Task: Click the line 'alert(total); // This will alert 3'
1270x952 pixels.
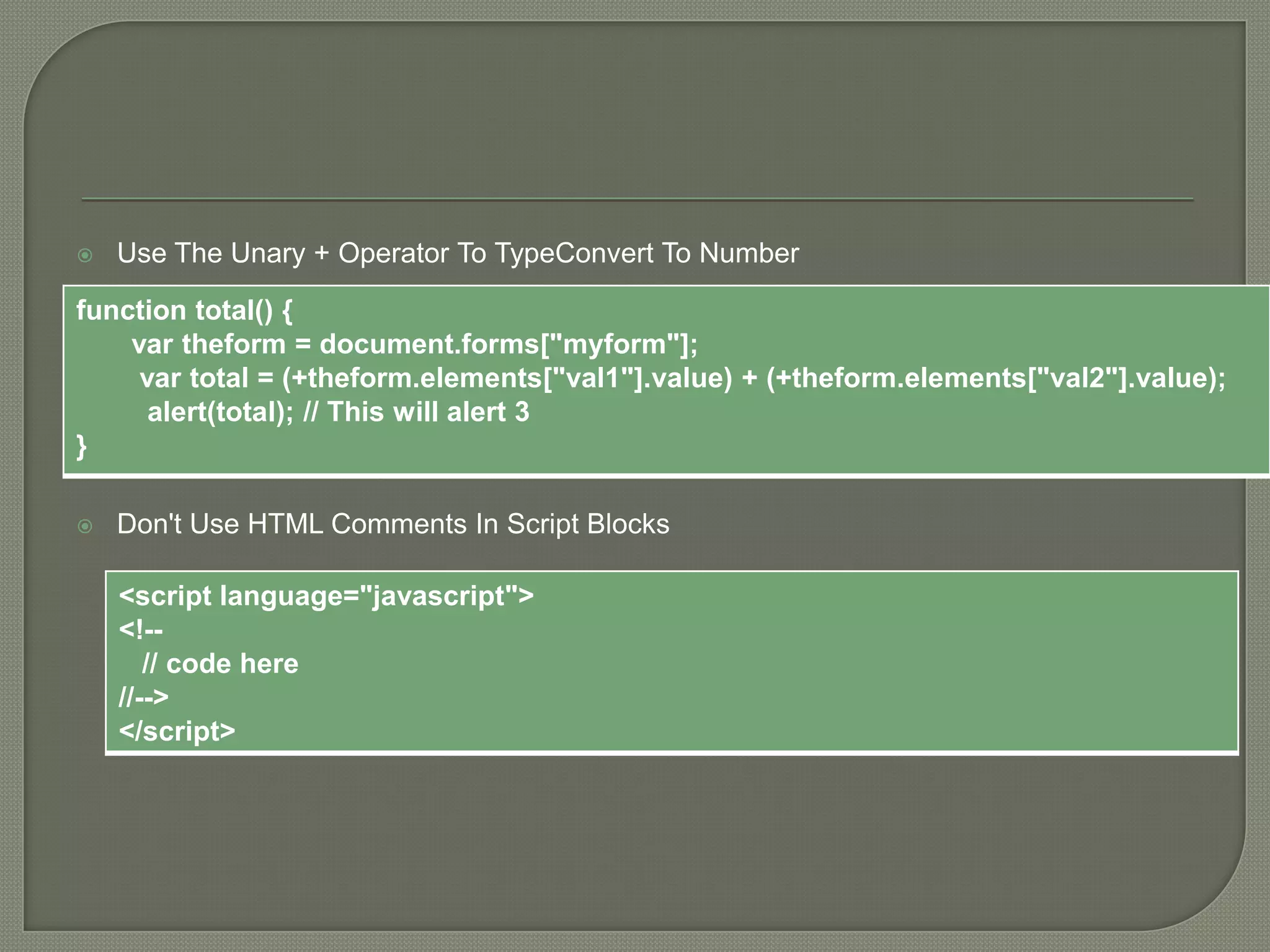Action: (339, 412)
